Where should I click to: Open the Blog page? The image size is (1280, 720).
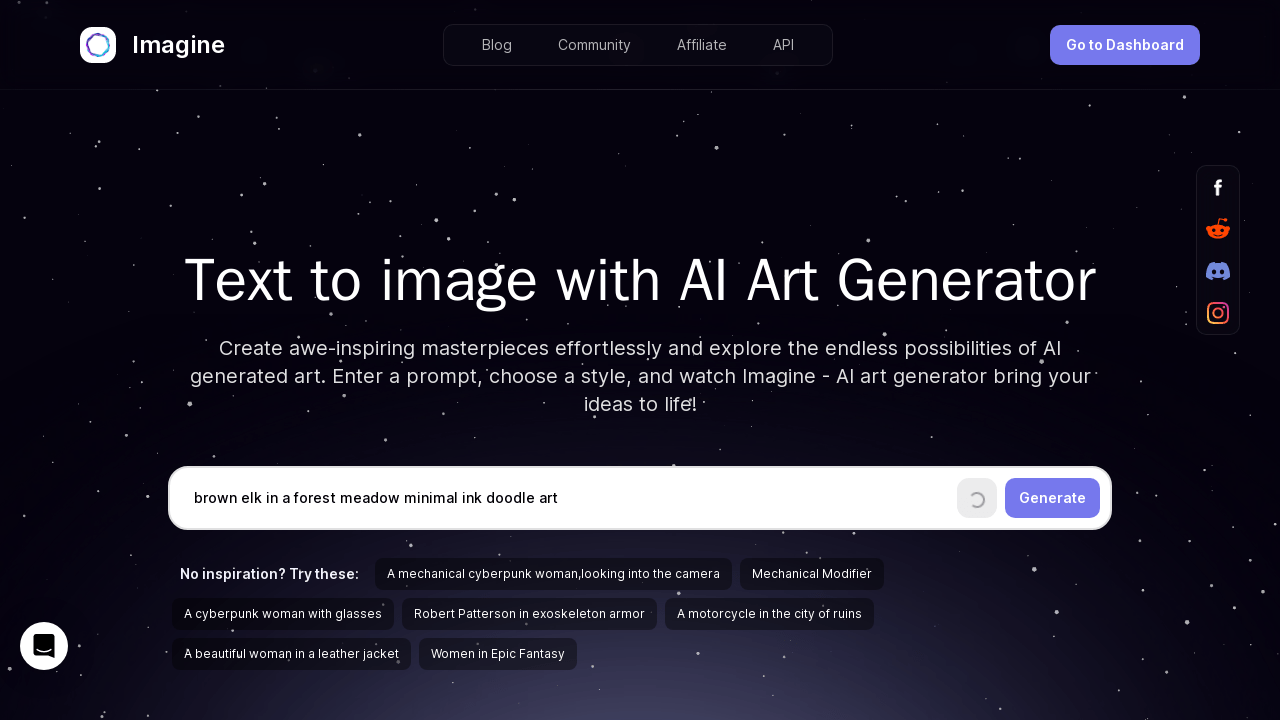point(497,45)
